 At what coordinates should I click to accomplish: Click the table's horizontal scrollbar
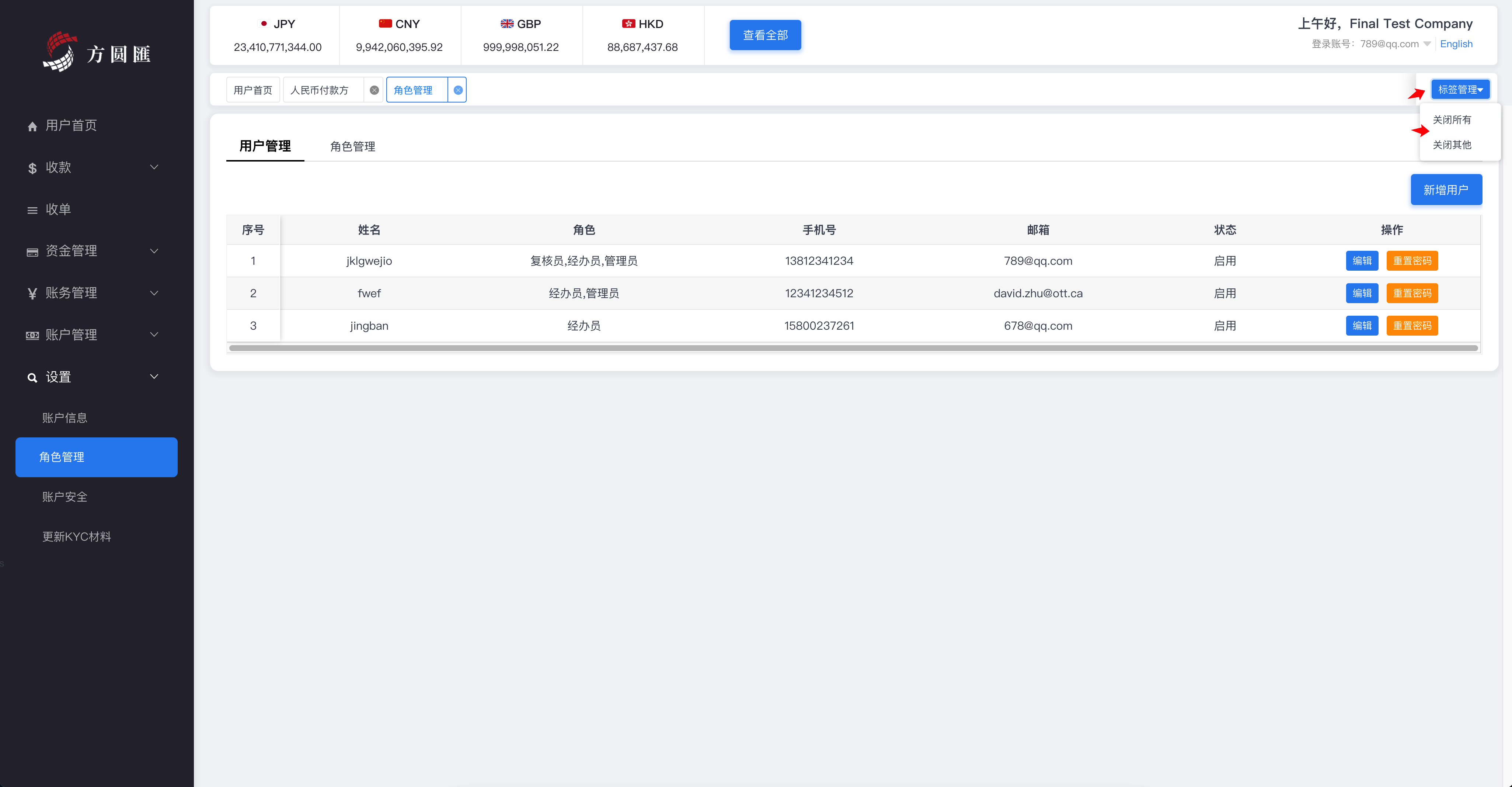853,348
